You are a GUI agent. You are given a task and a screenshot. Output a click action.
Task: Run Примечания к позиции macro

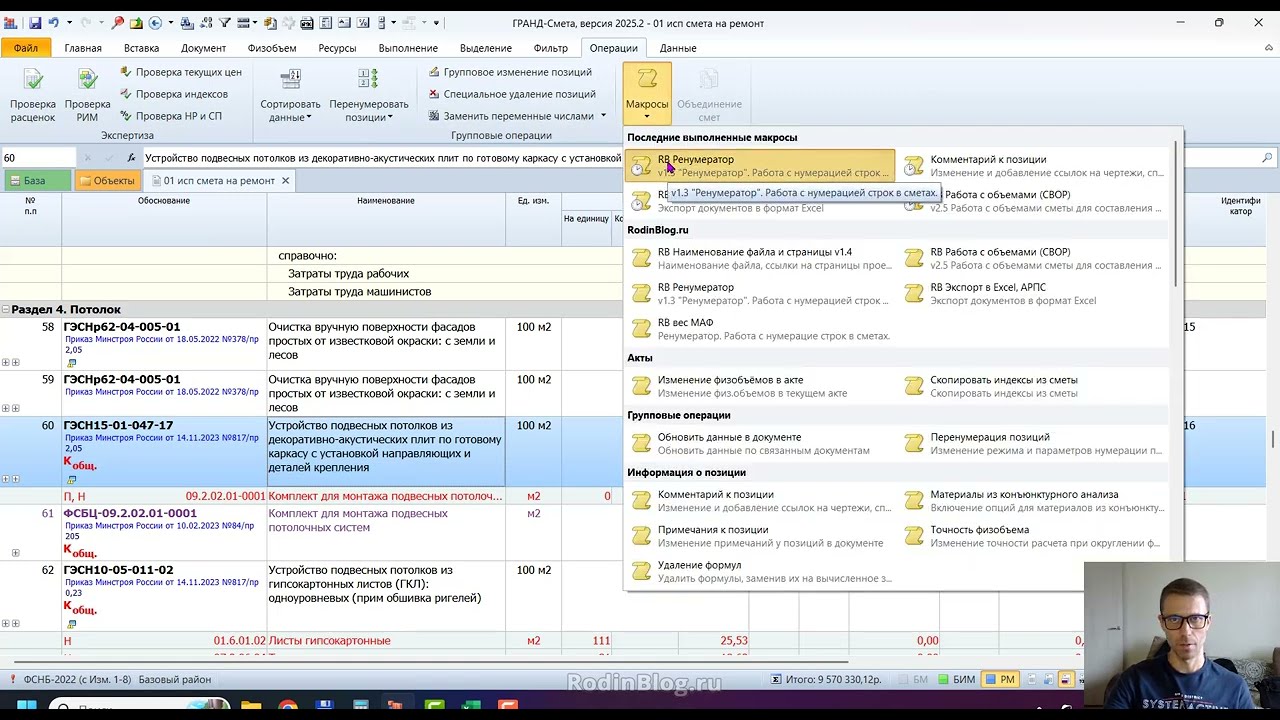(x=760, y=536)
